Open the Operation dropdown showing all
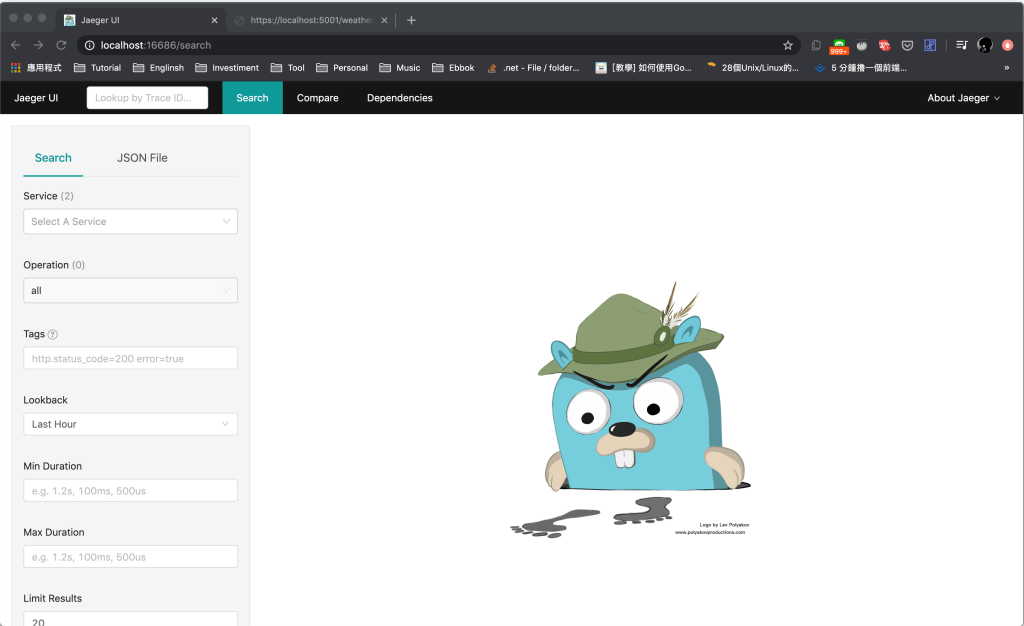Image resolution: width=1024 pixels, height=626 pixels. click(131, 290)
